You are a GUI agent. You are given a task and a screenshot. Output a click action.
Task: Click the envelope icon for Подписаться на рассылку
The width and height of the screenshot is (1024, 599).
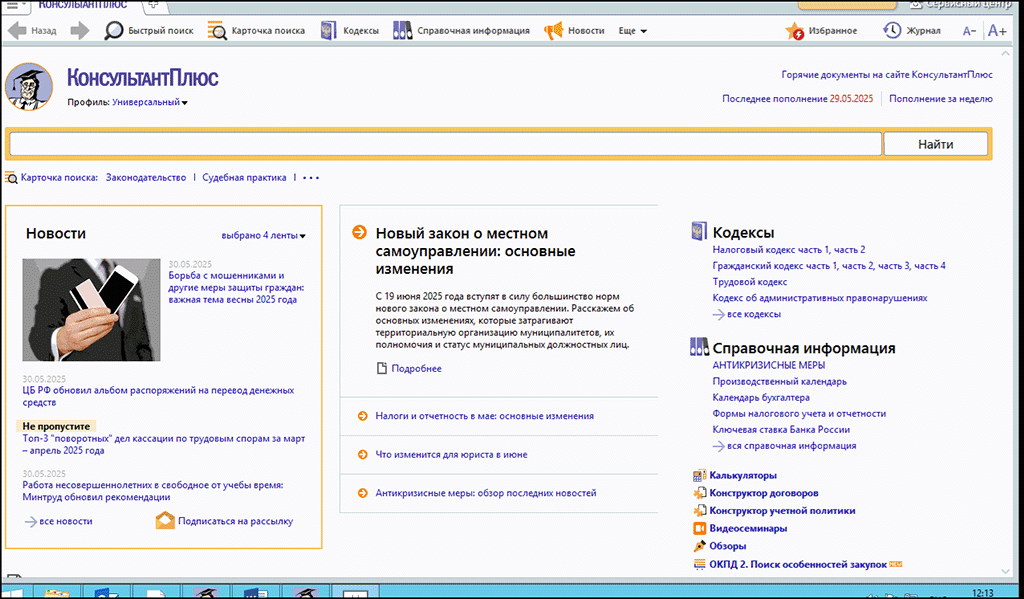coord(165,521)
